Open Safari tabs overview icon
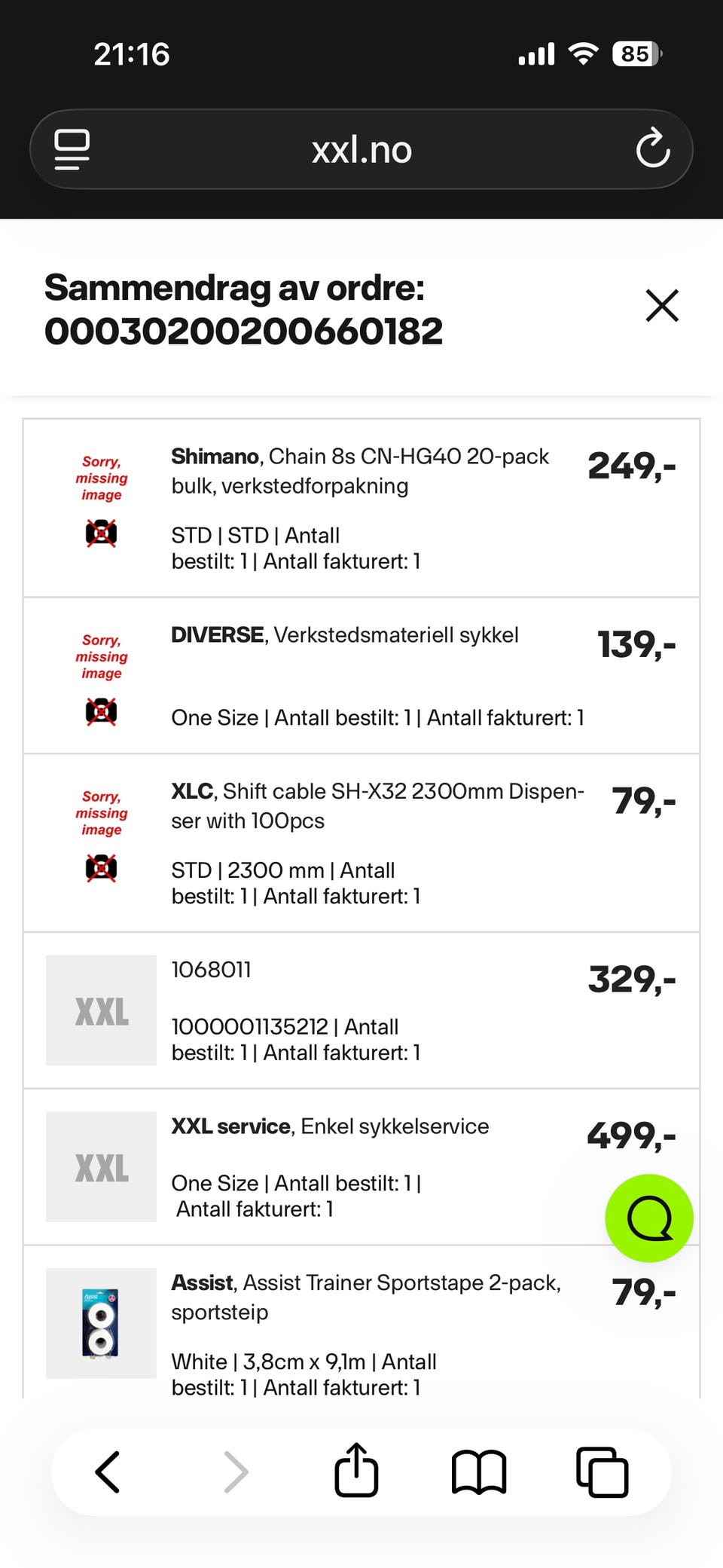 tap(602, 1472)
